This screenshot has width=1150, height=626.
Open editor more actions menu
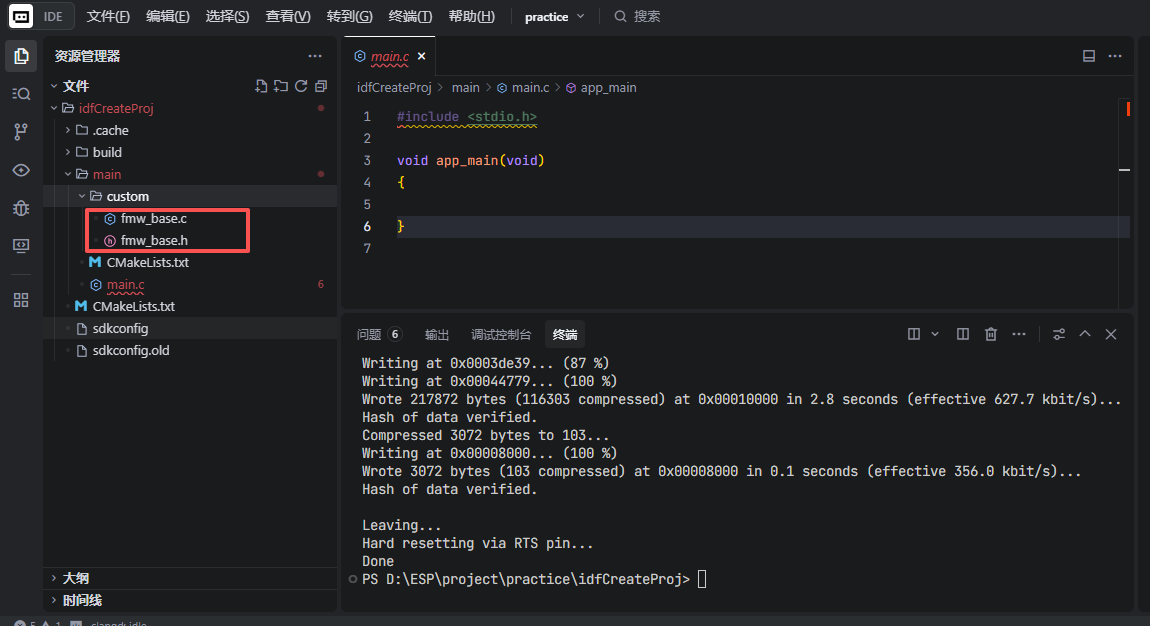click(1115, 56)
